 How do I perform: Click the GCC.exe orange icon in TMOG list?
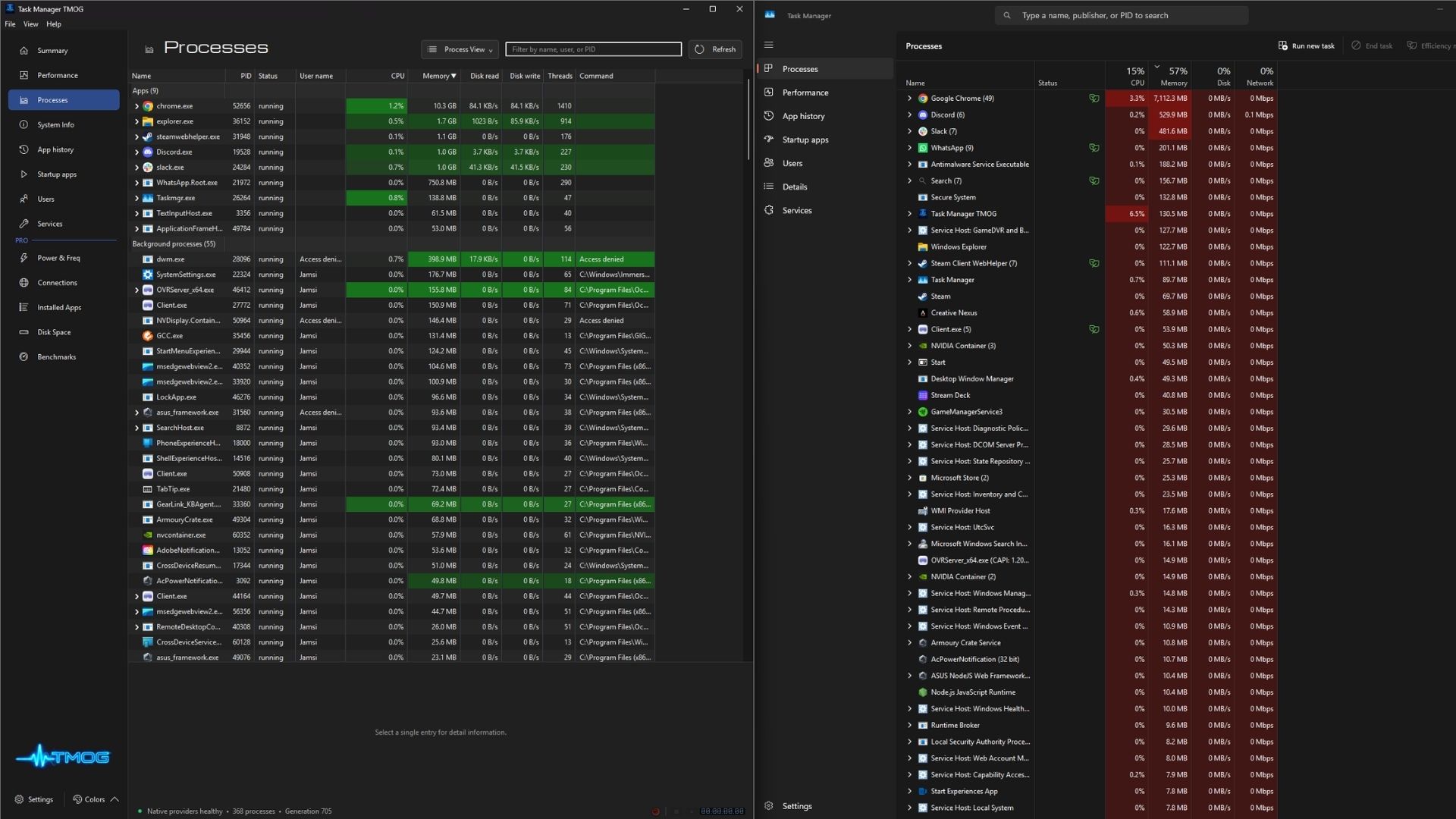point(148,336)
